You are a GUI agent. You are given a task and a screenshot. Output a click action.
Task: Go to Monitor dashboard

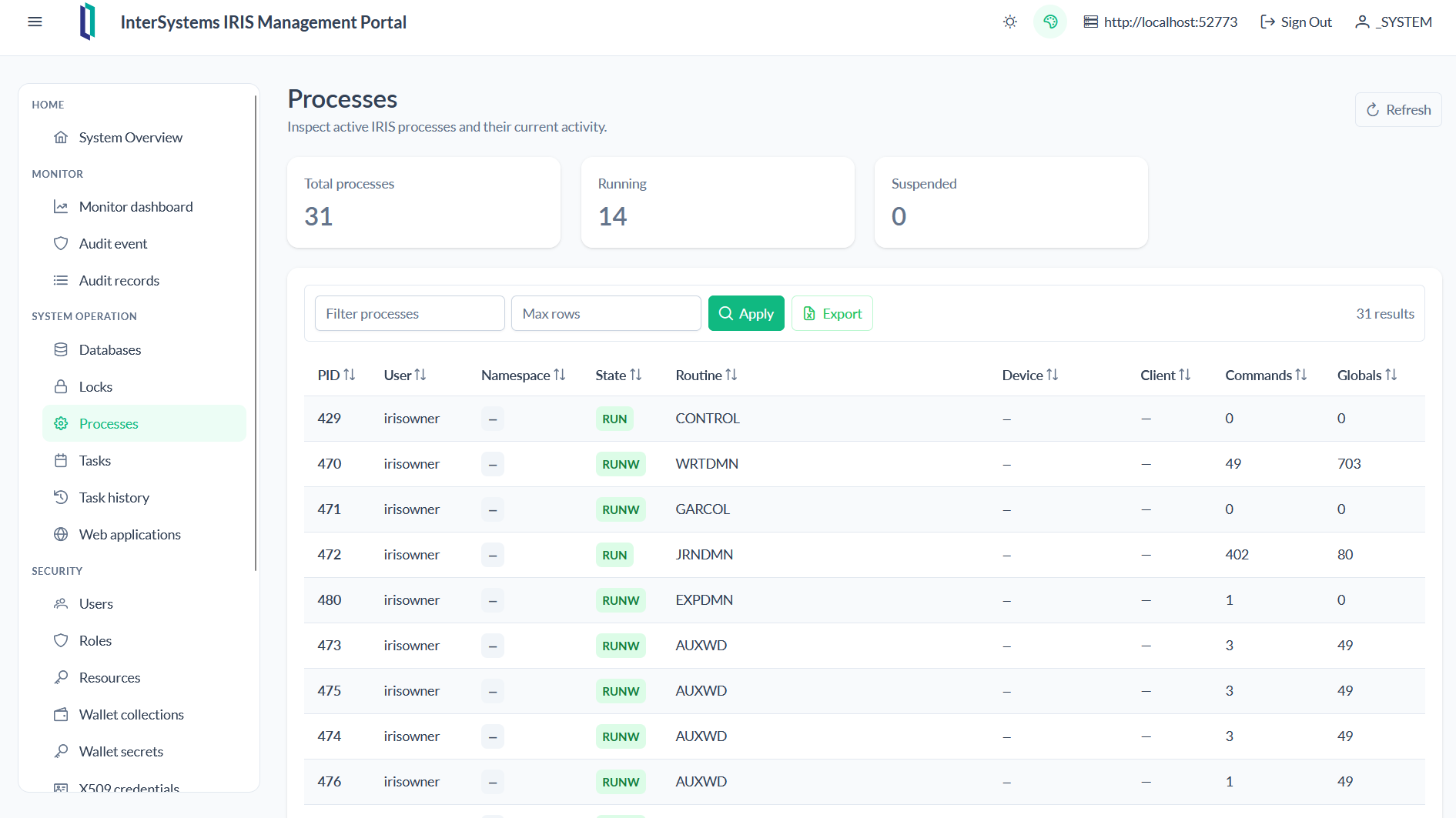(x=144, y=207)
